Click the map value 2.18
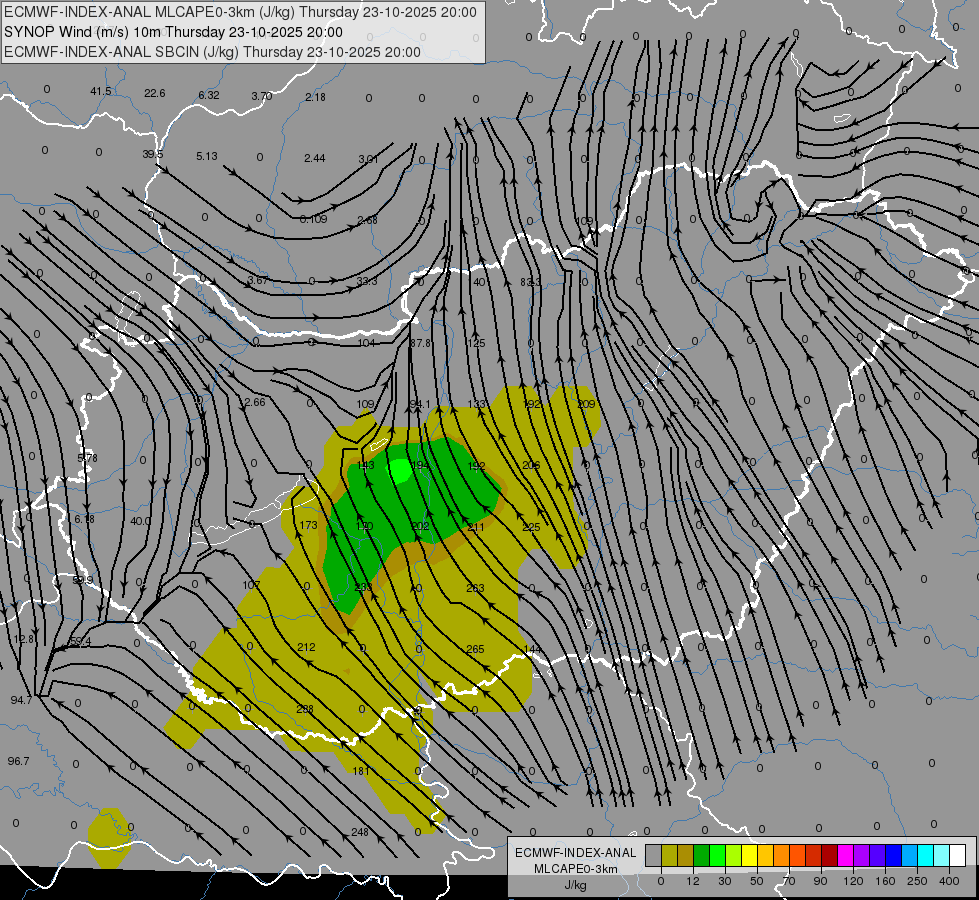Viewport: 979px width, 900px height. pos(315,97)
